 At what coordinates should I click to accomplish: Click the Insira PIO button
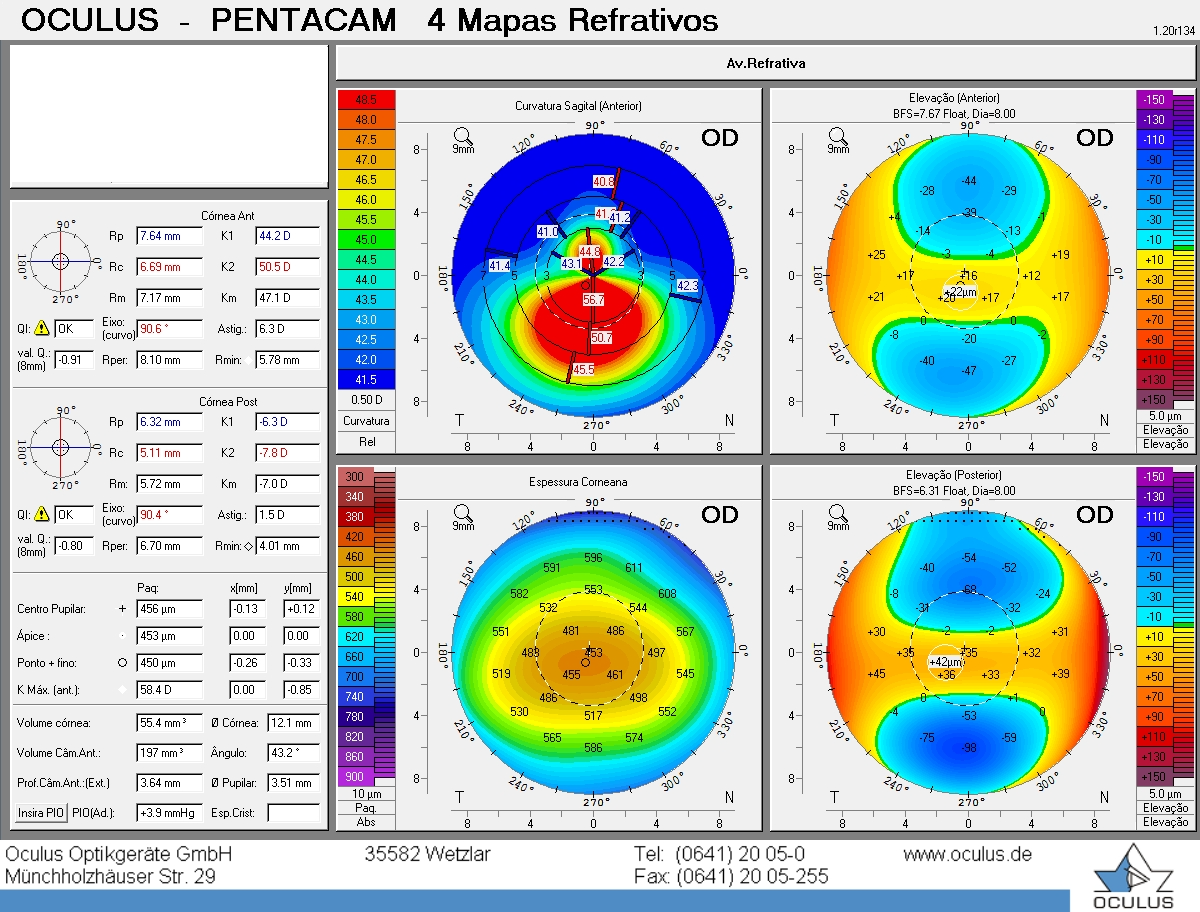tap(42, 813)
